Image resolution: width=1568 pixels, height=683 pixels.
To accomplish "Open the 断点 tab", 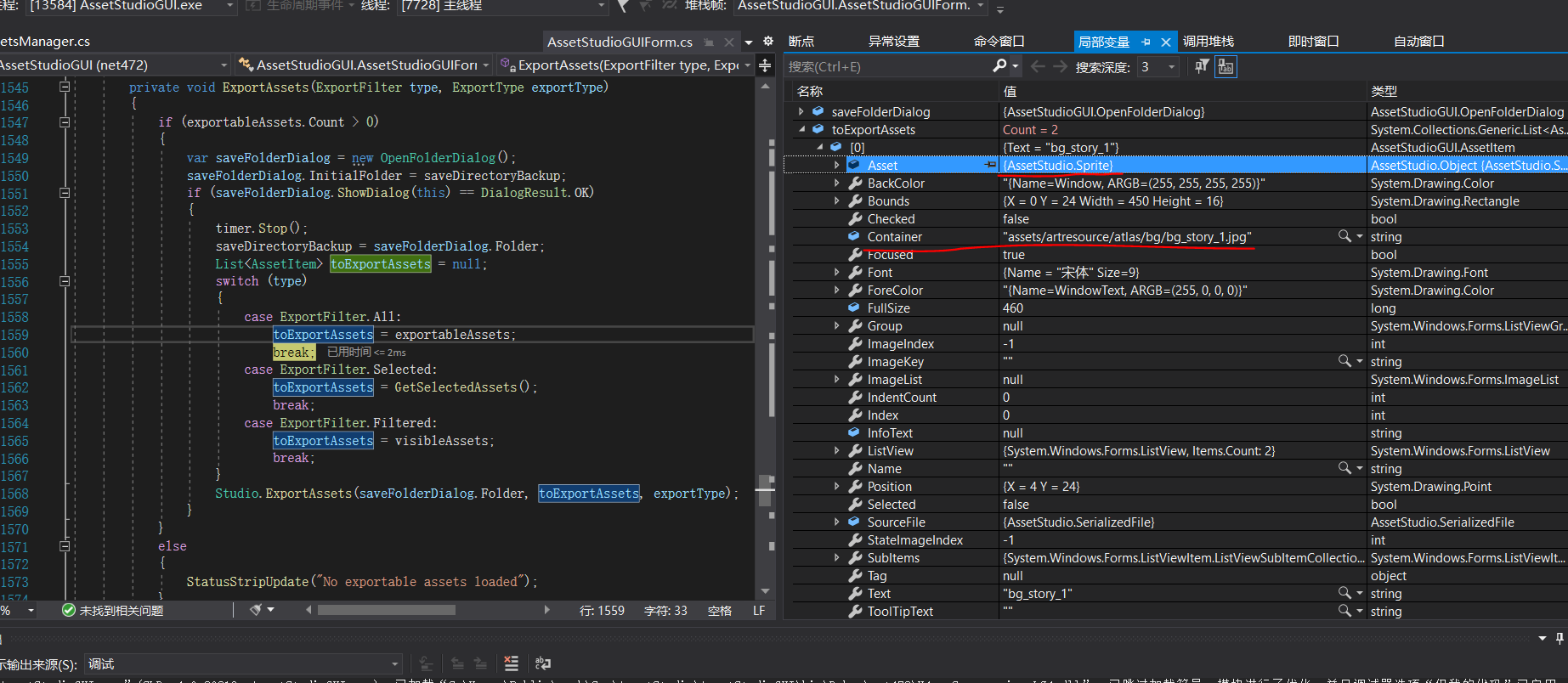I will click(x=801, y=42).
